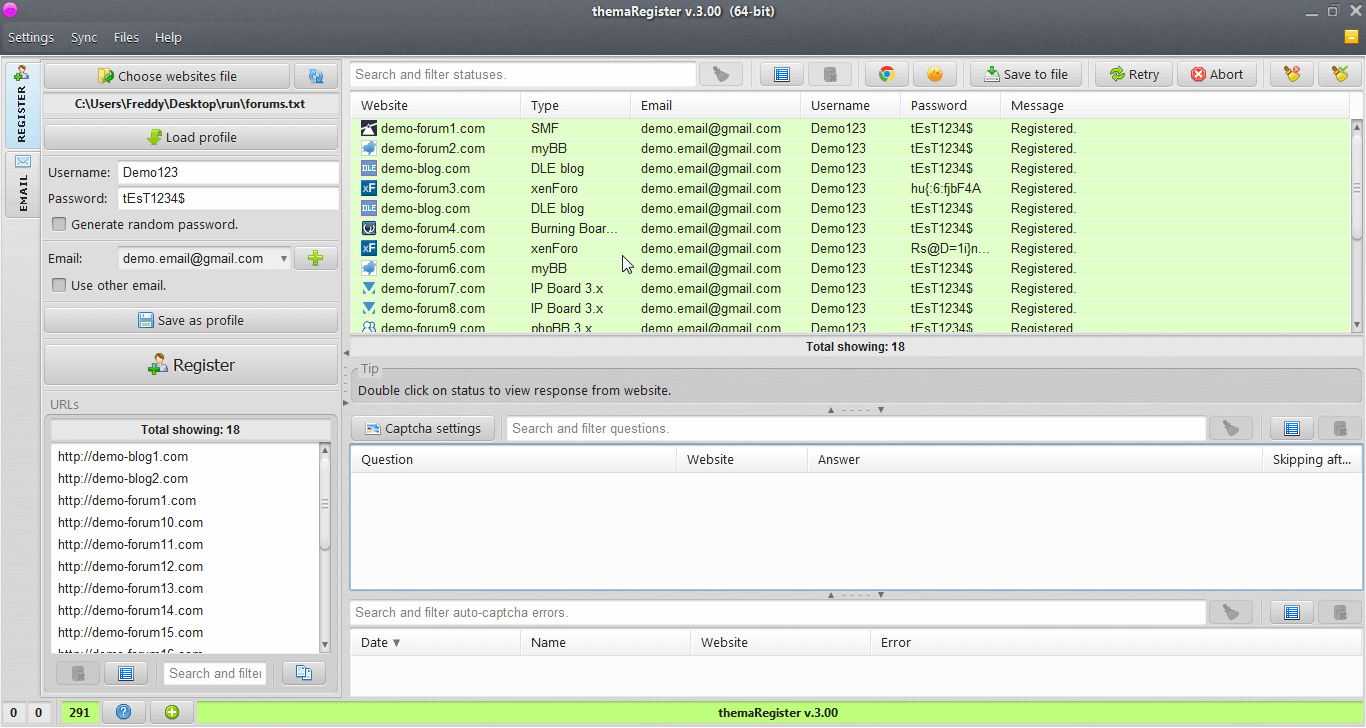The height and width of the screenshot is (728, 1366).
Task: Click the broom with green check icon
Action: click(x=1340, y=74)
